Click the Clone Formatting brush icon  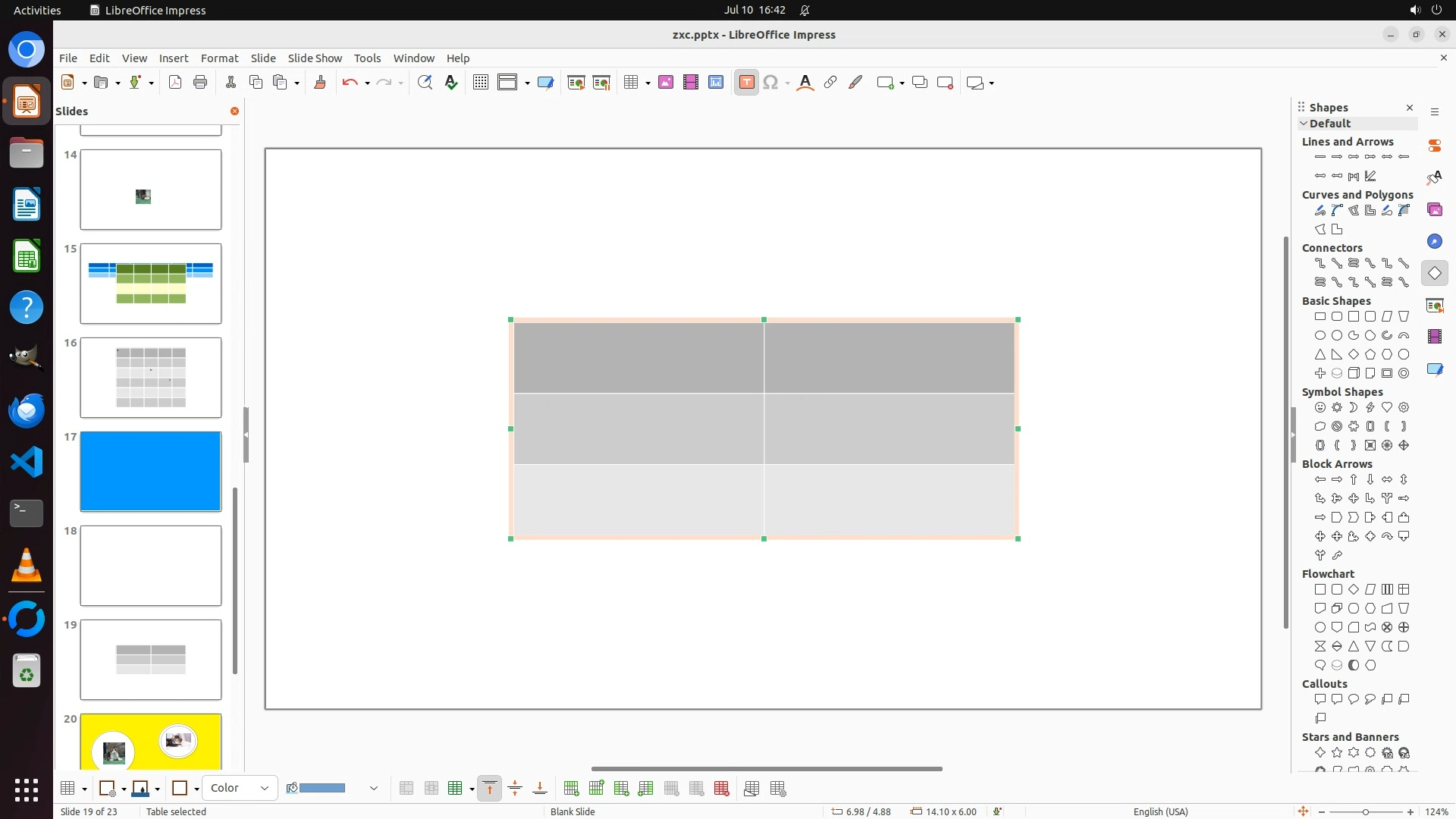click(x=319, y=83)
